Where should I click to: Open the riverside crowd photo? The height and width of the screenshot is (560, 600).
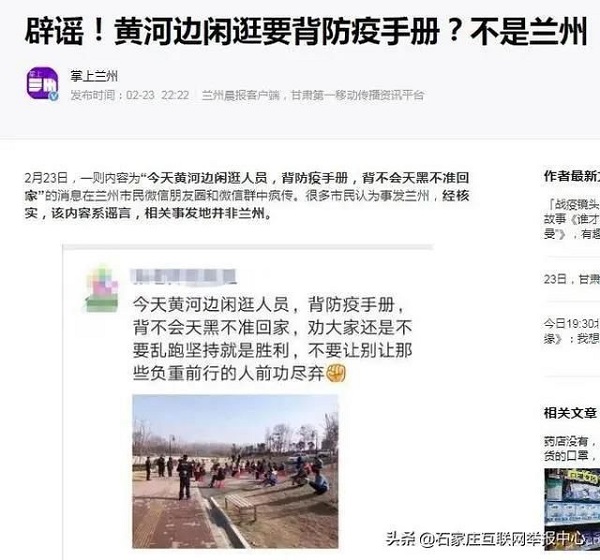(x=235, y=471)
